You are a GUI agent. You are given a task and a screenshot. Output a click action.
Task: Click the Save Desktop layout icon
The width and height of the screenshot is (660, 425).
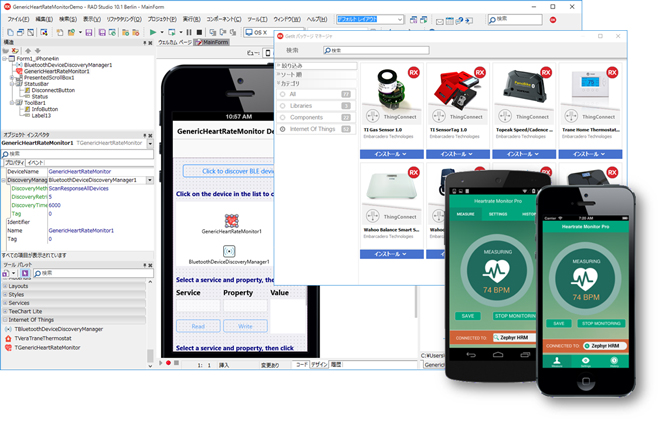point(413,20)
